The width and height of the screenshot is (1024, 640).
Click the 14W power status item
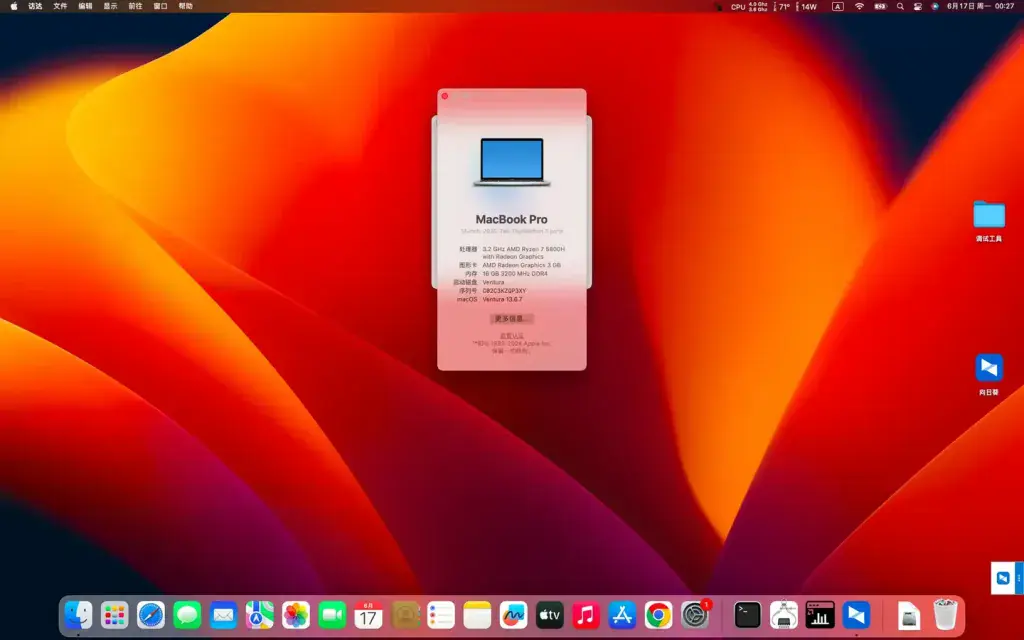(x=807, y=7)
